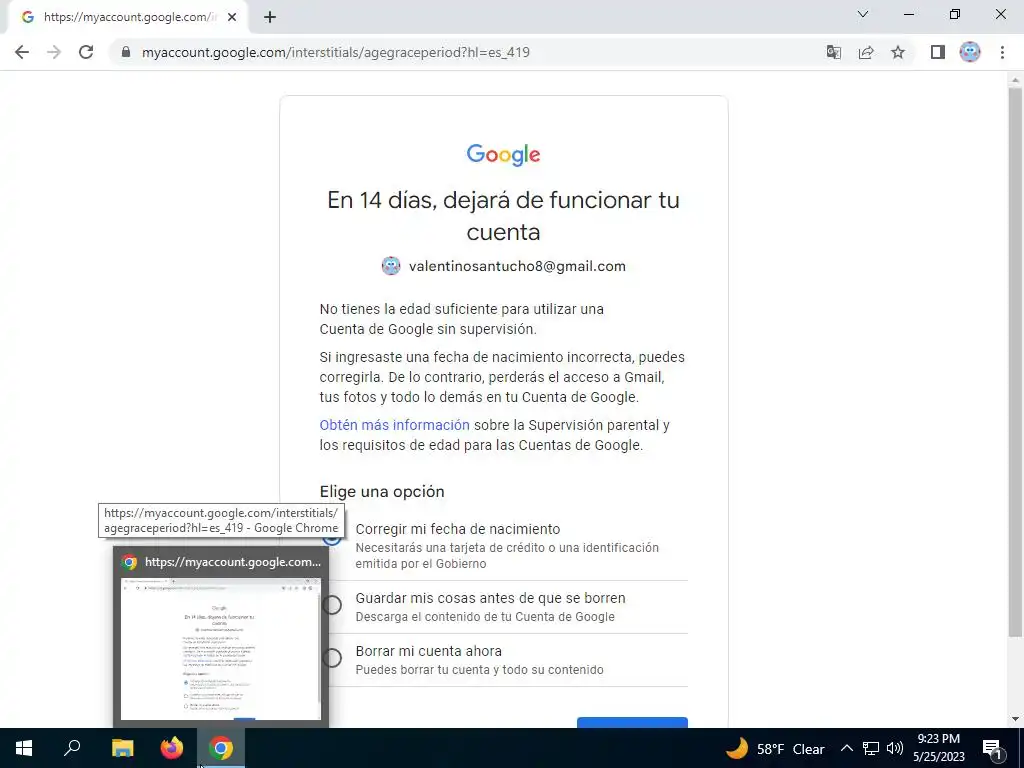Open the Chrome side panel icon

click(938, 52)
